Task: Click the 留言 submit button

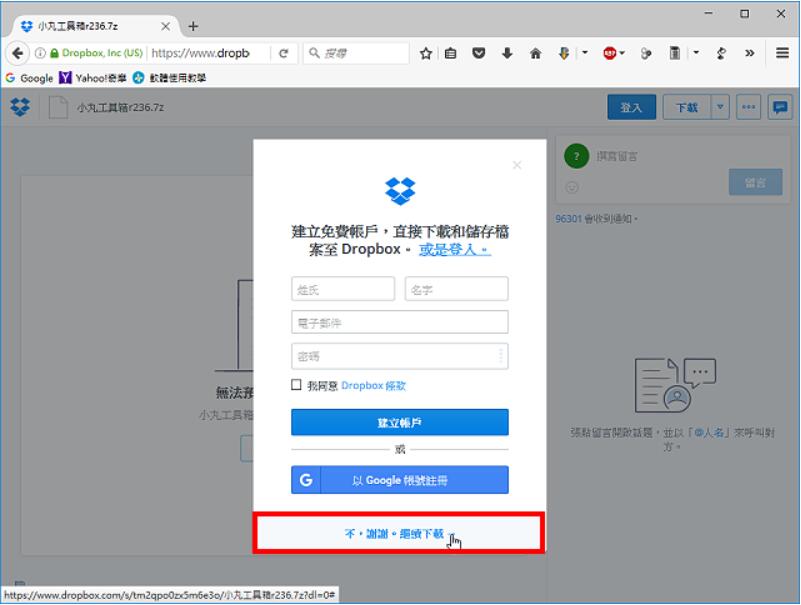Action: (x=756, y=182)
